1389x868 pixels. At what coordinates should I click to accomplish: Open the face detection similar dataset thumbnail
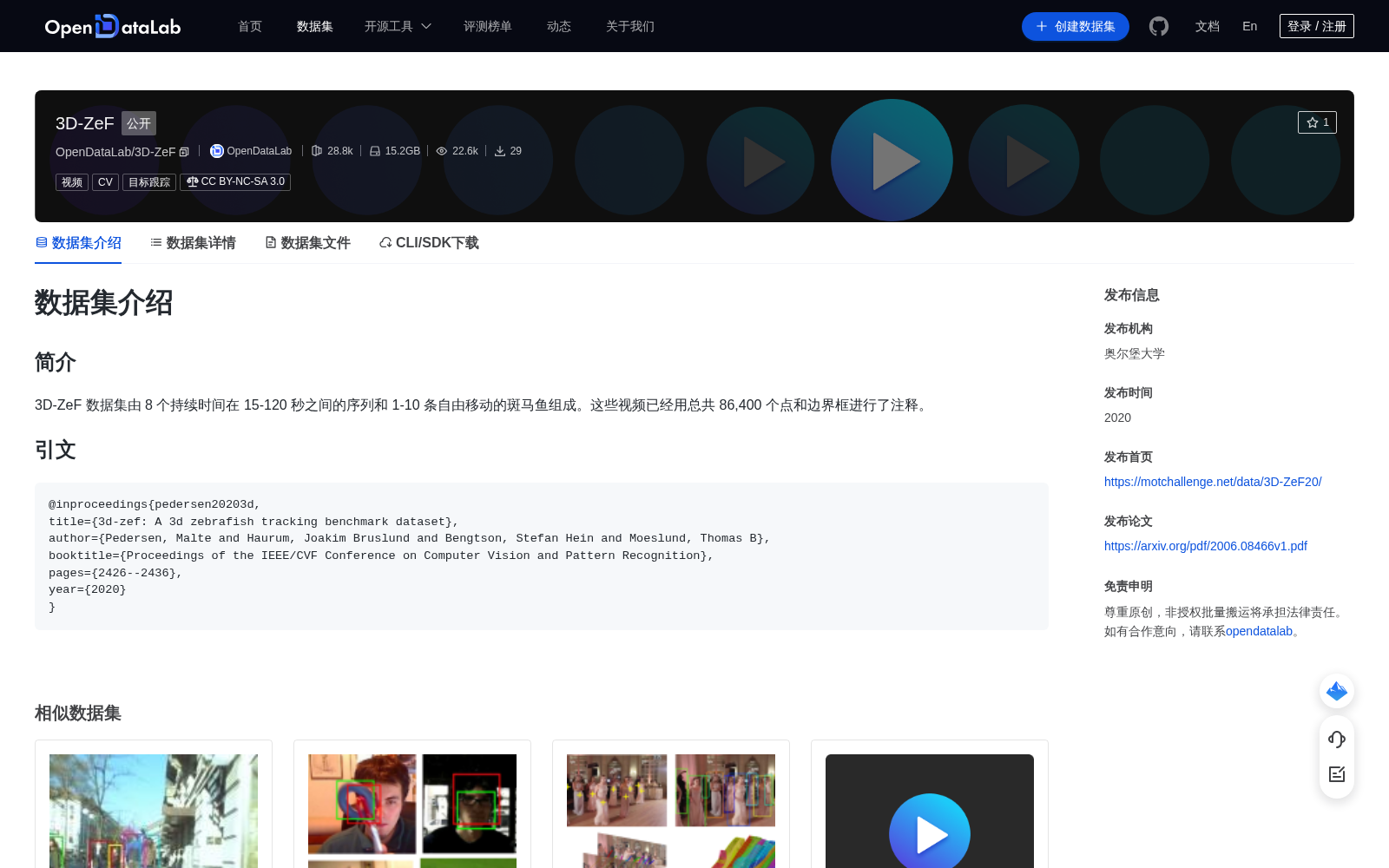tap(412, 811)
